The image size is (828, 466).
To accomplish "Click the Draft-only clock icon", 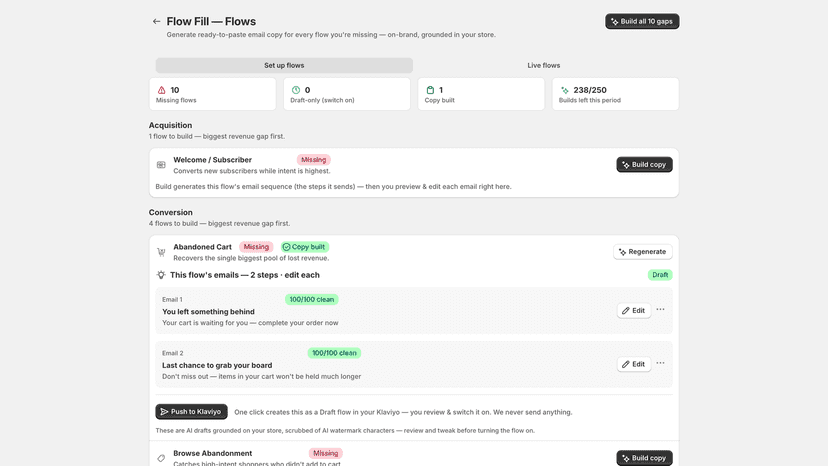I will click(x=296, y=90).
